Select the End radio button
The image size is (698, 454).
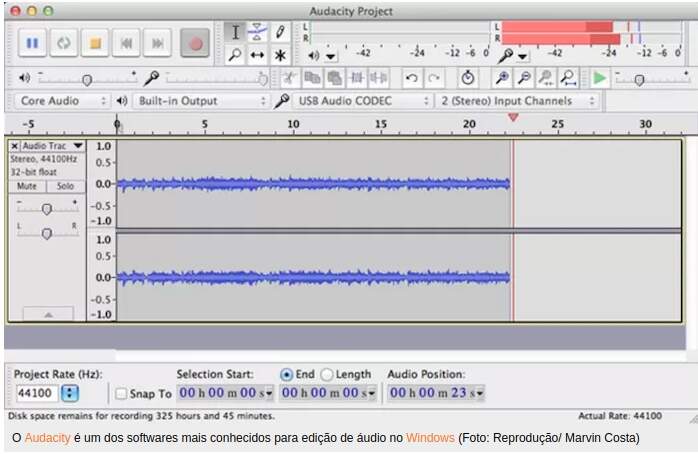[287, 374]
